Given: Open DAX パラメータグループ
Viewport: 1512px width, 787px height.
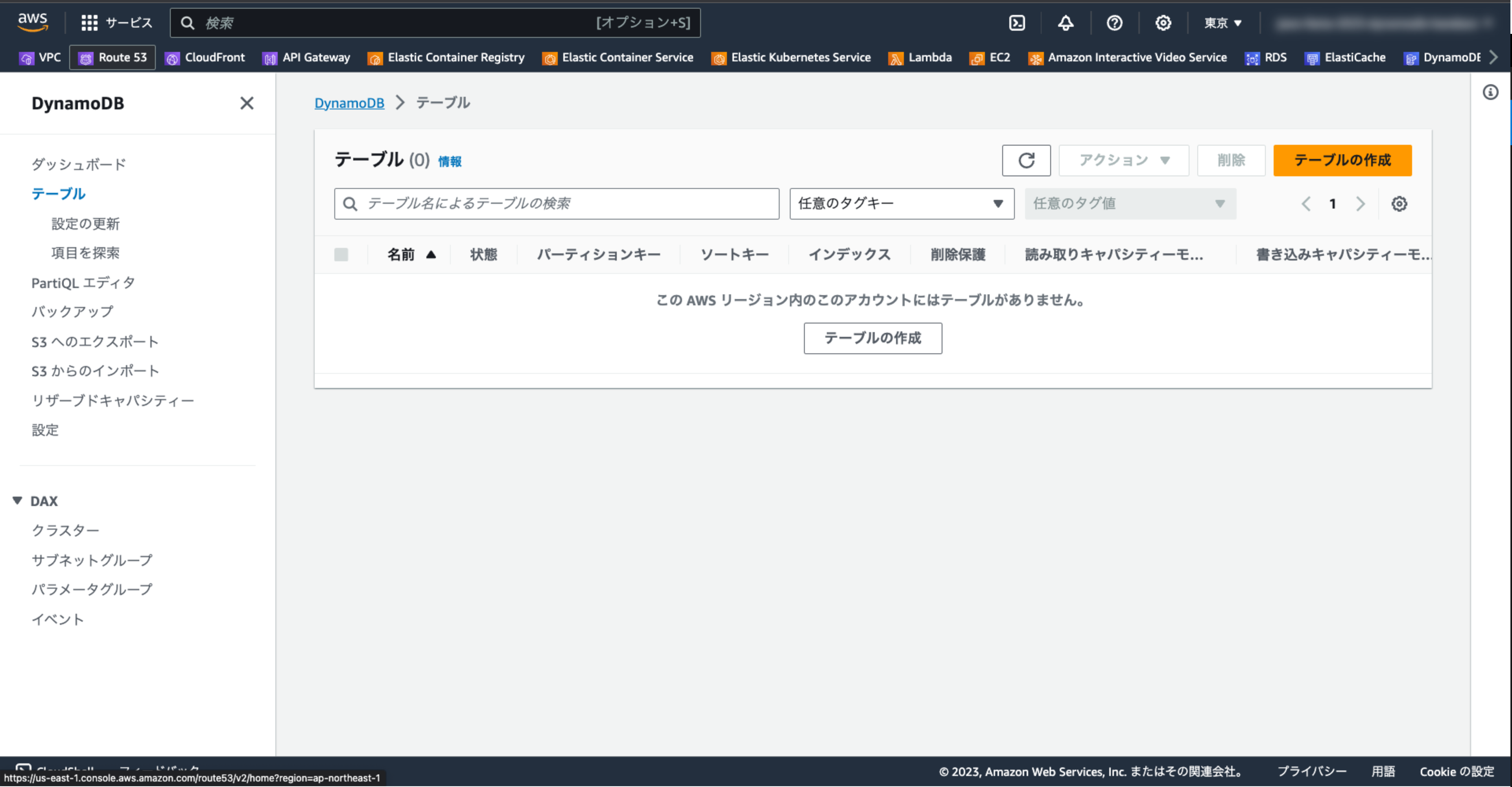Looking at the screenshot, I should [92, 589].
